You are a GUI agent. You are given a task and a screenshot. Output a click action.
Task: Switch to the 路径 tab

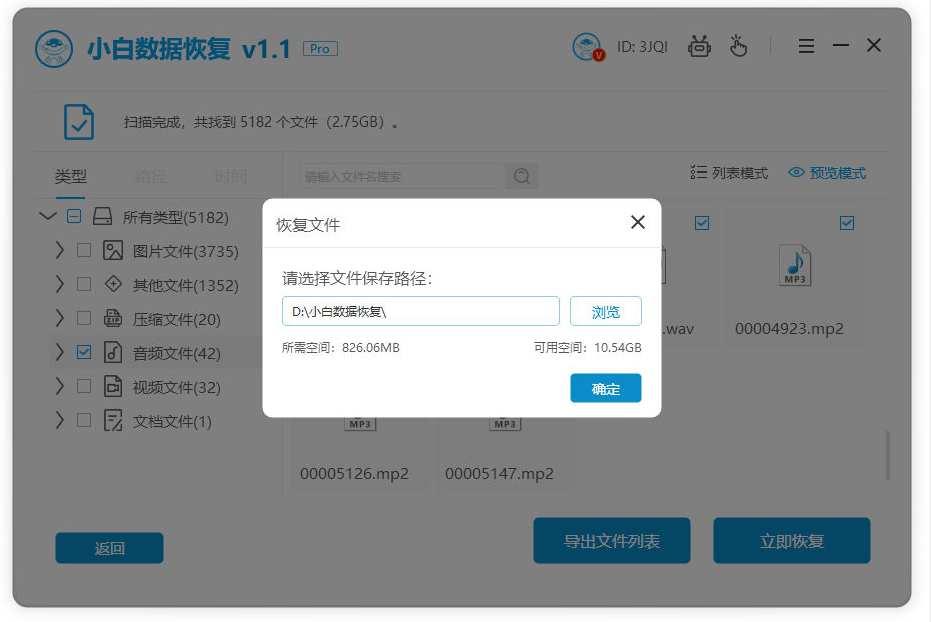click(150, 176)
